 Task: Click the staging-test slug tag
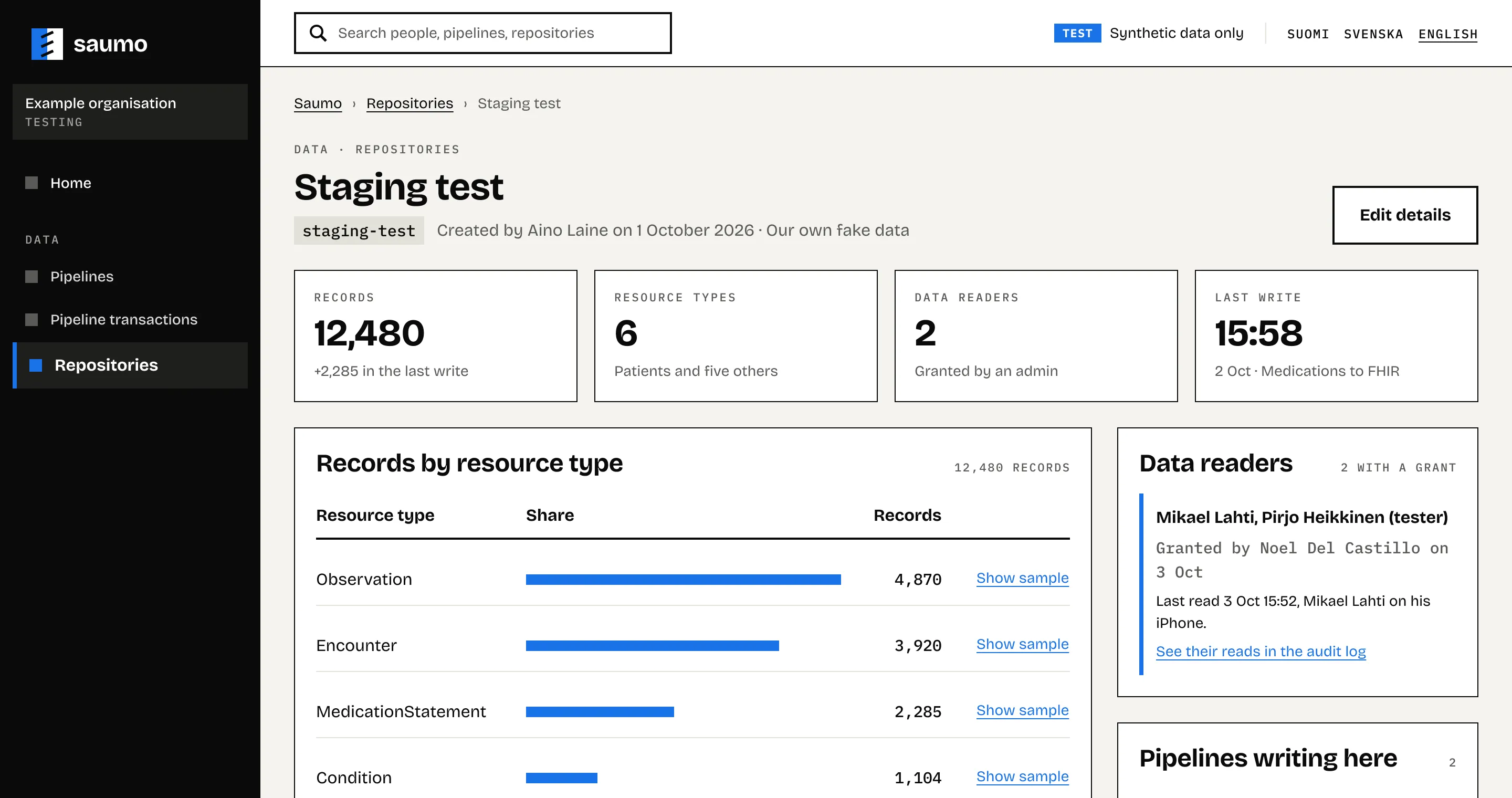359,230
